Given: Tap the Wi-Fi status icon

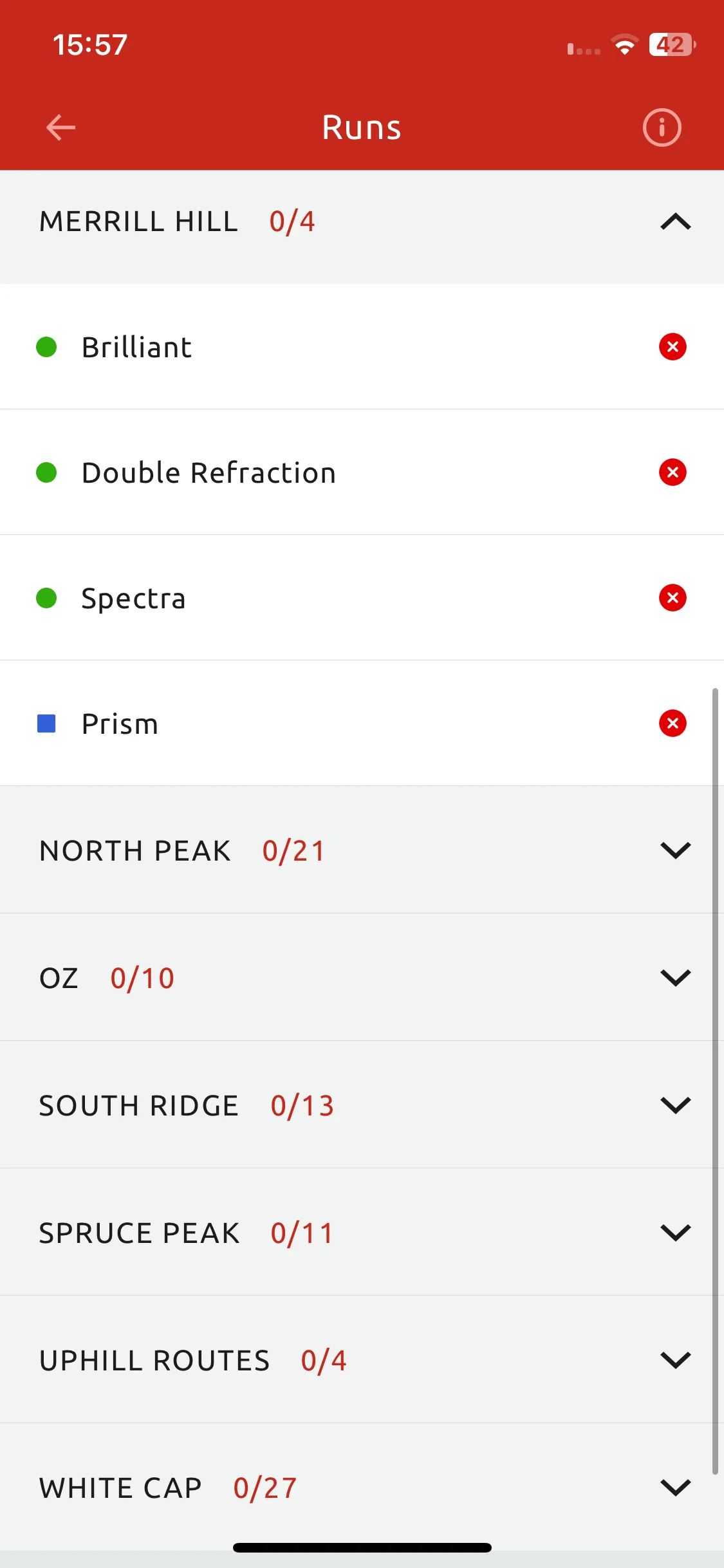Looking at the screenshot, I should pos(624,44).
